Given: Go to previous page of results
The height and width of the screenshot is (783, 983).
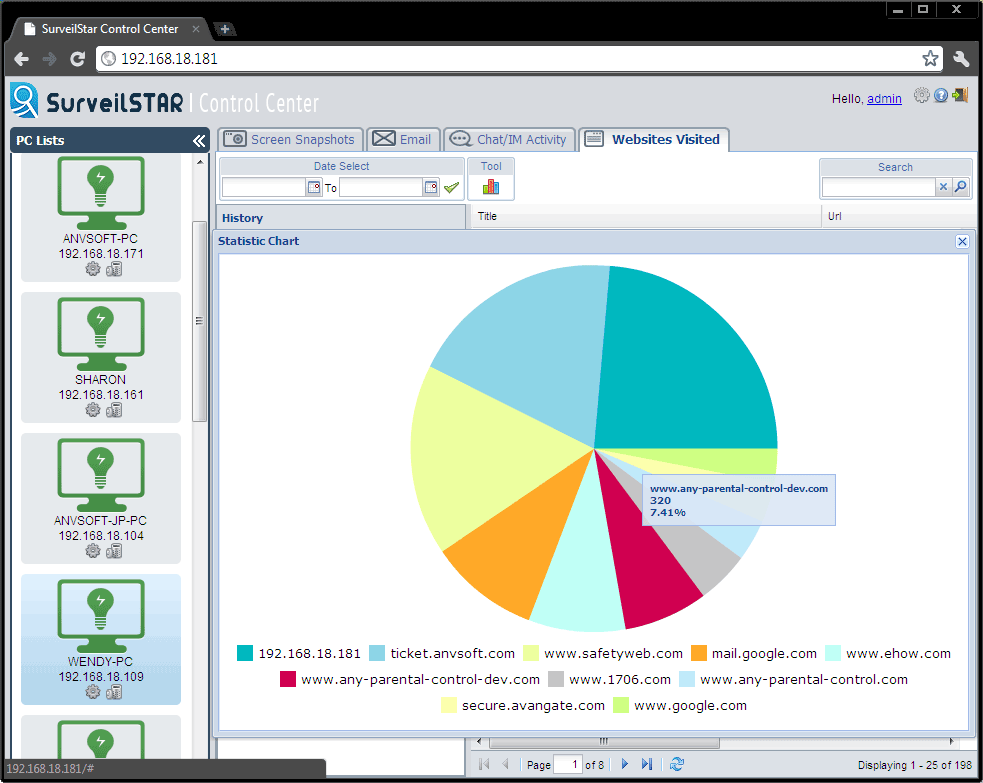Looking at the screenshot, I should [x=505, y=764].
